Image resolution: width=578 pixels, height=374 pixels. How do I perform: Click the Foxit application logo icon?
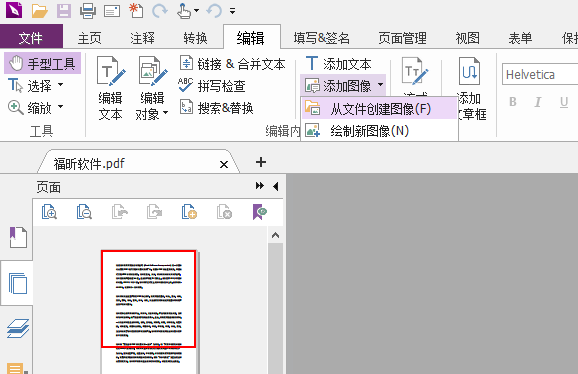tap(14, 10)
